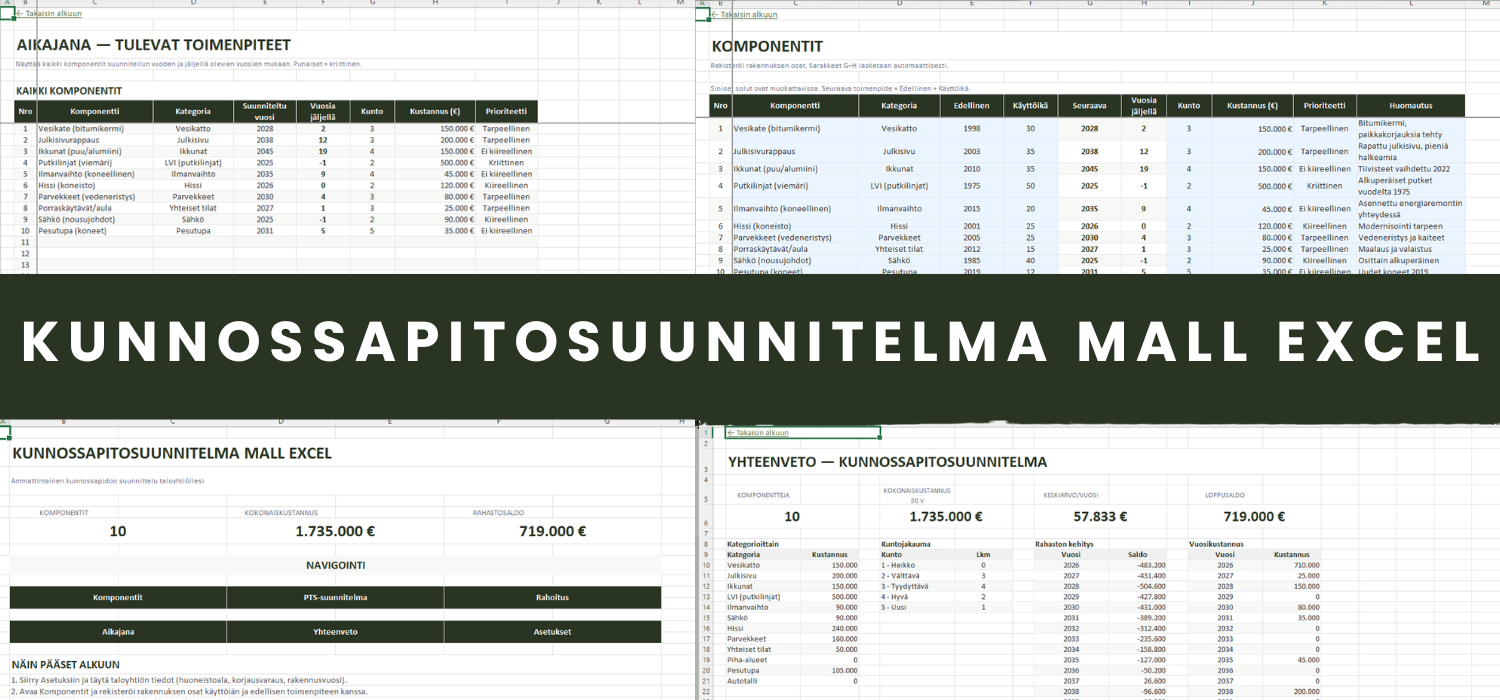The height and width of the screenshot is (700, 1500).
Task: Go to the Rahoitus sheet button
Action: pos(552,597)
